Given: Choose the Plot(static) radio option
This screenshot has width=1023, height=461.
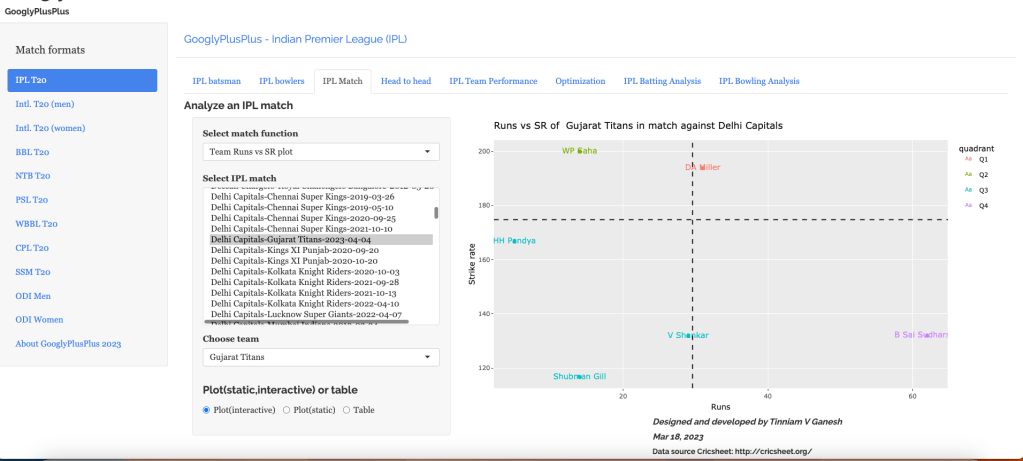Looking at the screenshot, I should [x=287, y=410].
